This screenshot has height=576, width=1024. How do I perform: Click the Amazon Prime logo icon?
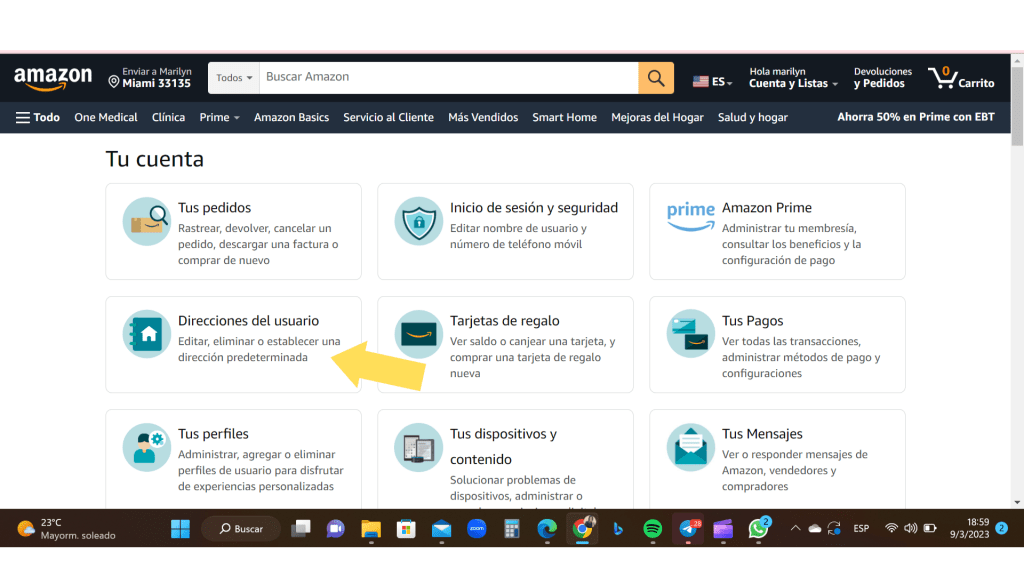[x=690, y=216]
